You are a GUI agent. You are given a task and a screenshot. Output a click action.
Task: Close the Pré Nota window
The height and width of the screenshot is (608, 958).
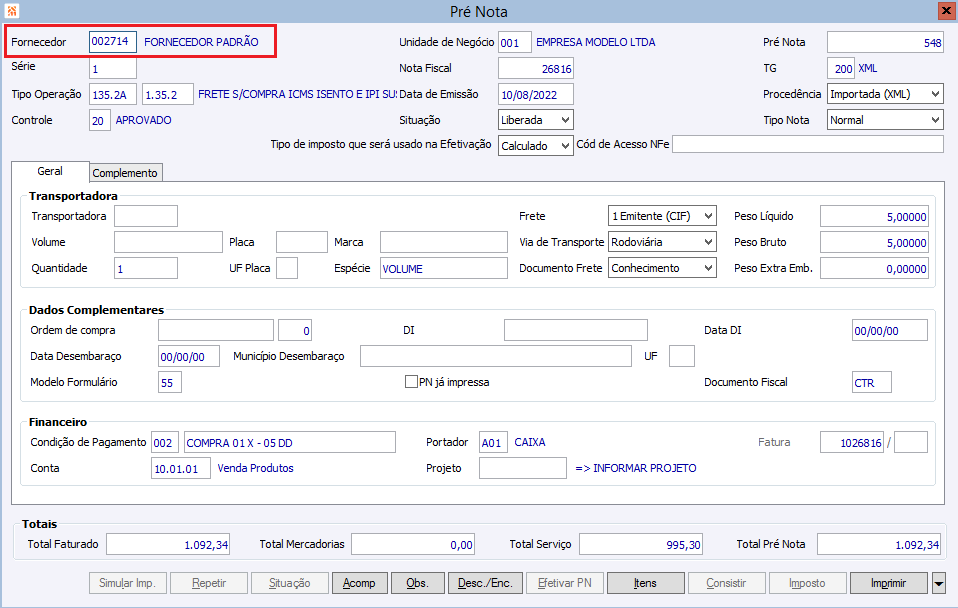click(945, 11)
